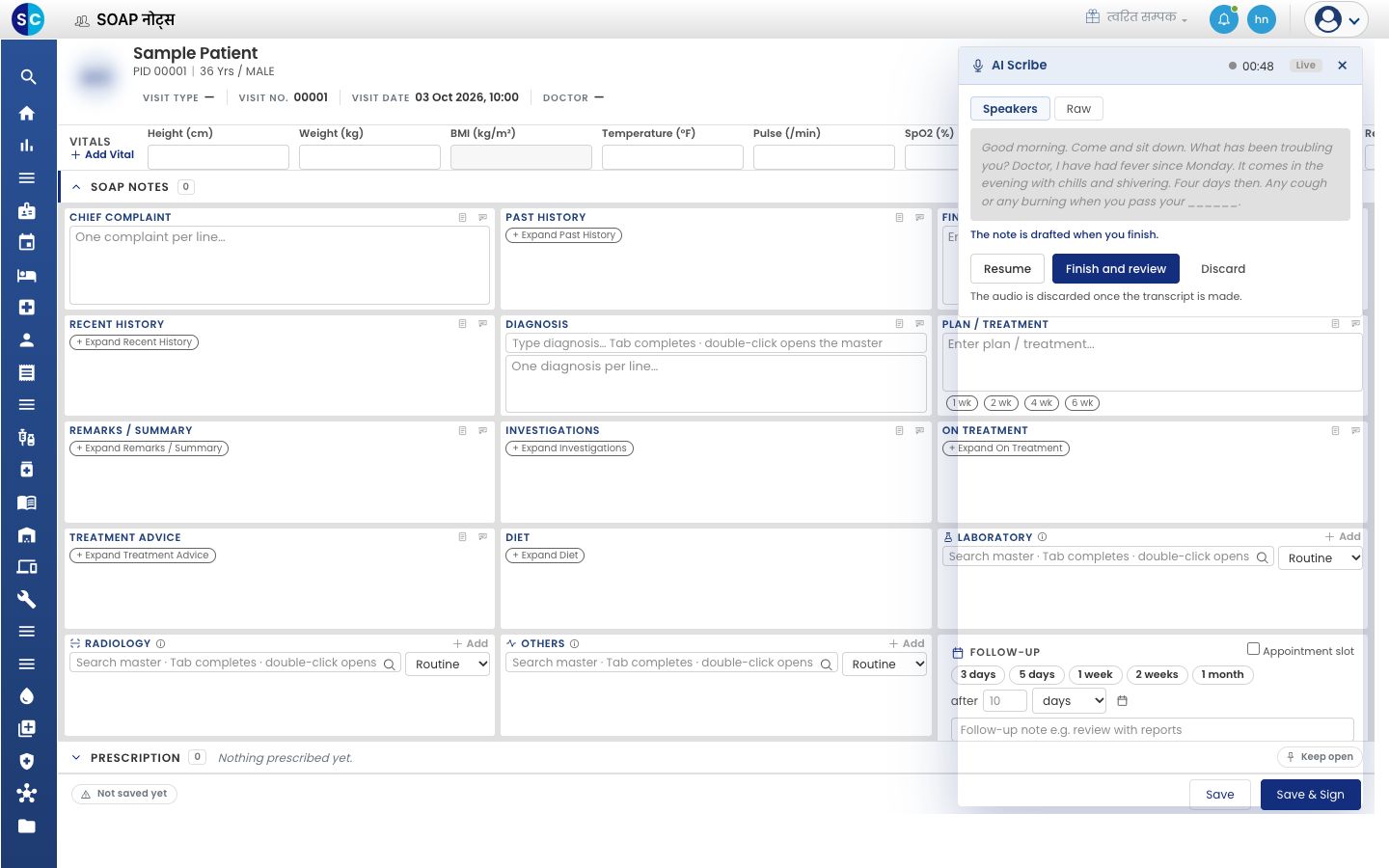The height and width of the screenshot is (868, 1389).
Task: Collapse the Prescription section chevron
Action: coord(76,758)
